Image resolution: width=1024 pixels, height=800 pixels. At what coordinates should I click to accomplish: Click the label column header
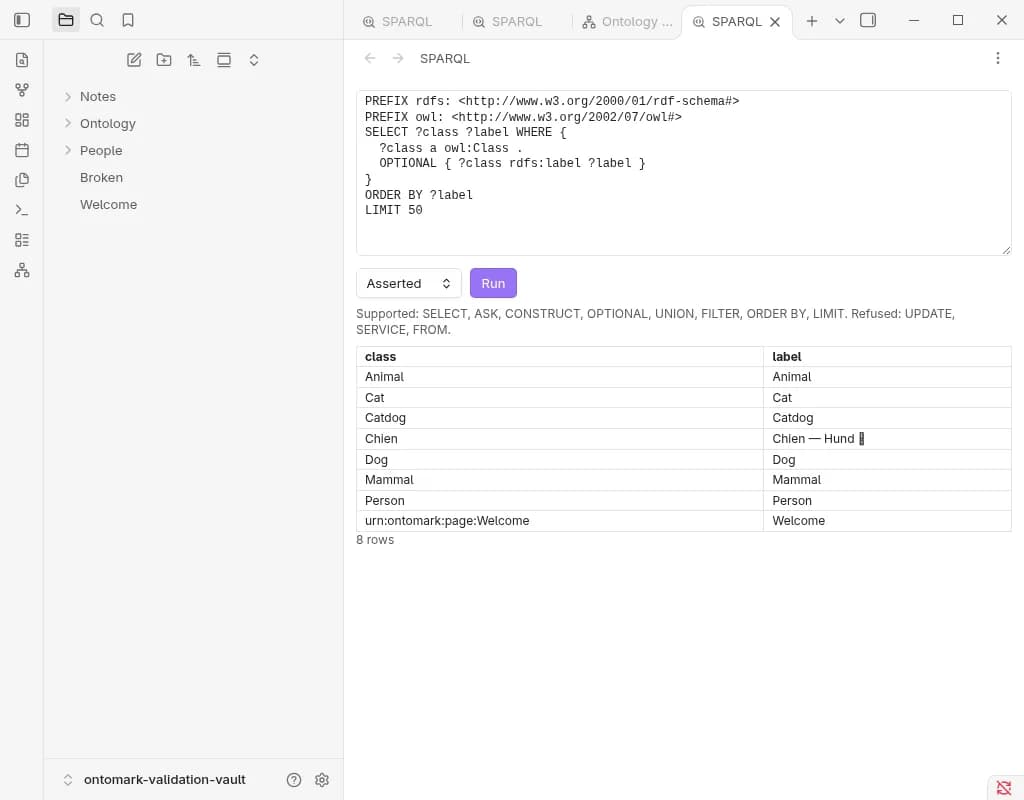click(x=887, y=357)
